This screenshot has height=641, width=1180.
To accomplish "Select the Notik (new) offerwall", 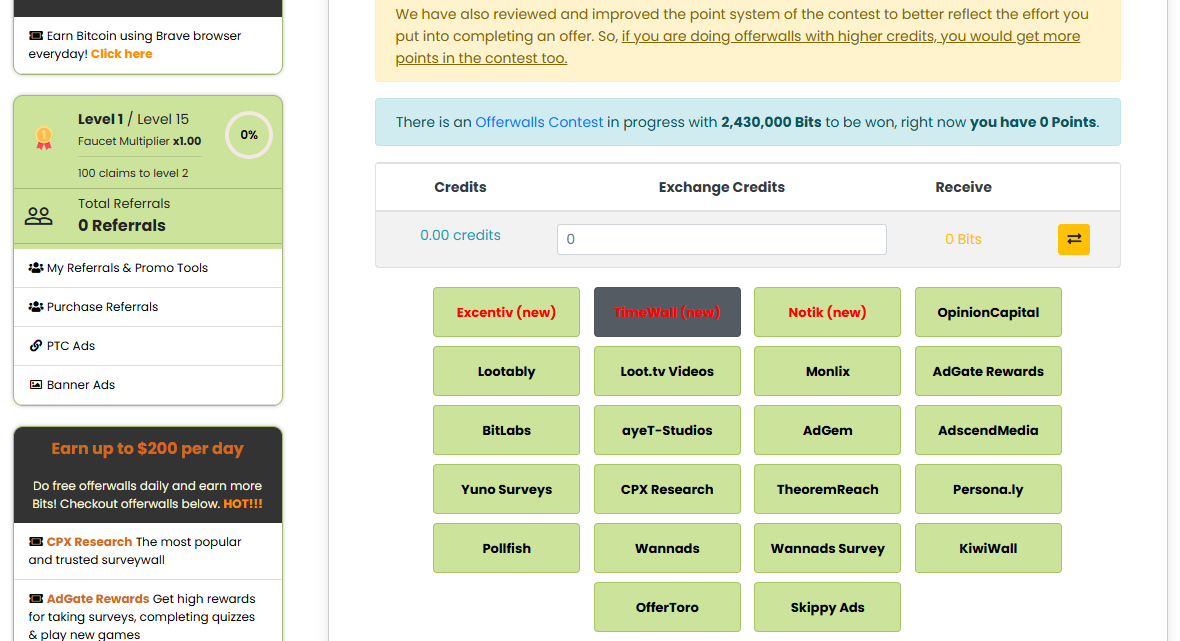I will 827,312.
